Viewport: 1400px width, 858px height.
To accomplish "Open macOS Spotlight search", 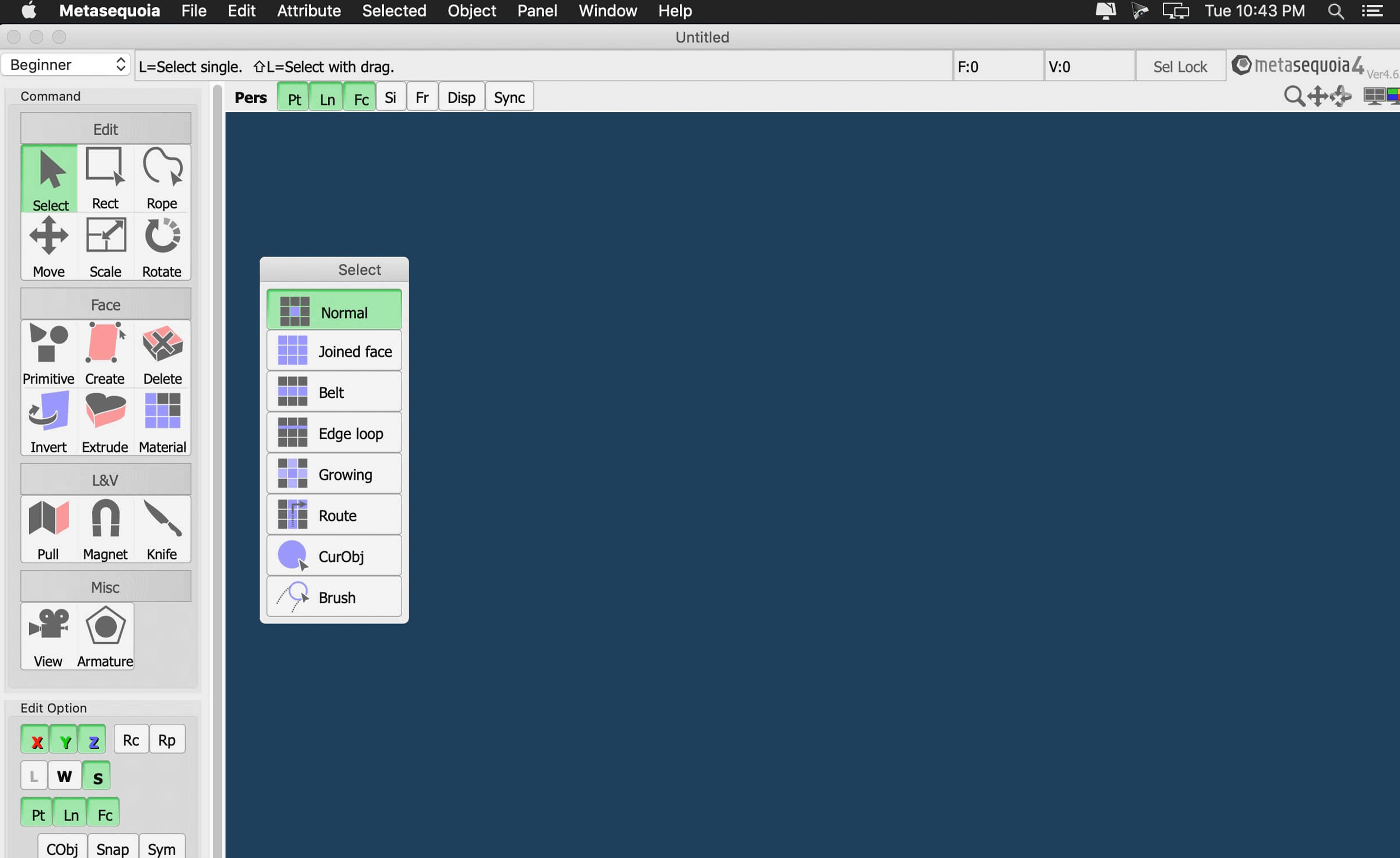I will [x=1336, y=11].
